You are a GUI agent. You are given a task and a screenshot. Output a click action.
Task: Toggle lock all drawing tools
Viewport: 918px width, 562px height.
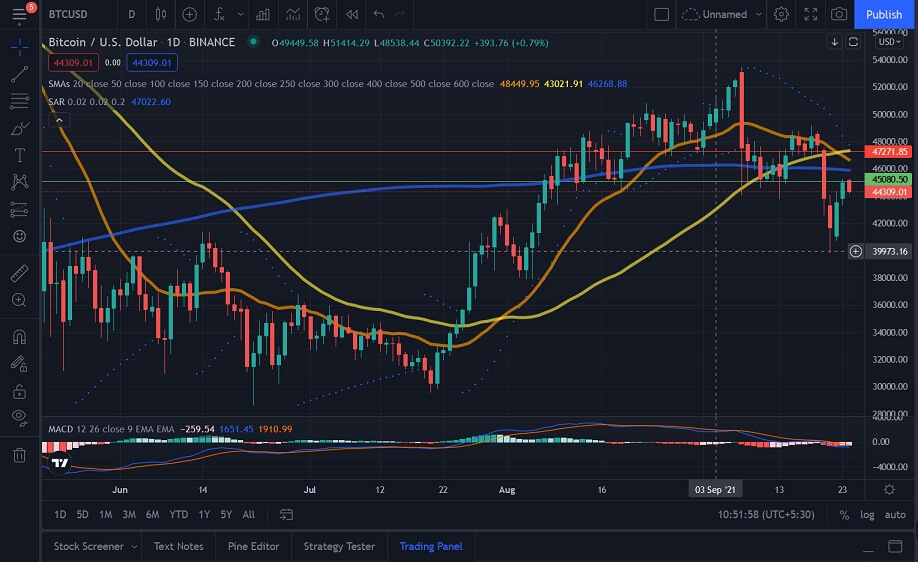coord(19,390)
